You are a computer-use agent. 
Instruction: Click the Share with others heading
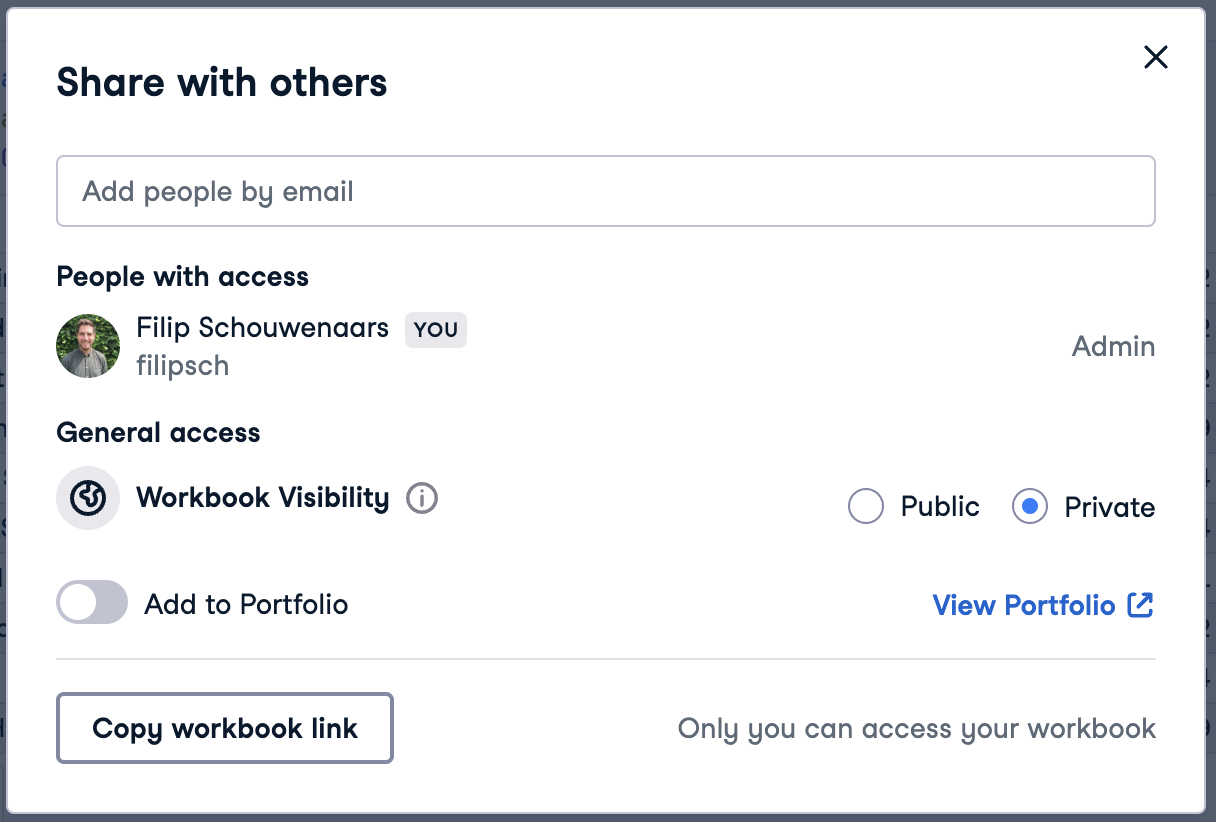(x=221, y=82)
